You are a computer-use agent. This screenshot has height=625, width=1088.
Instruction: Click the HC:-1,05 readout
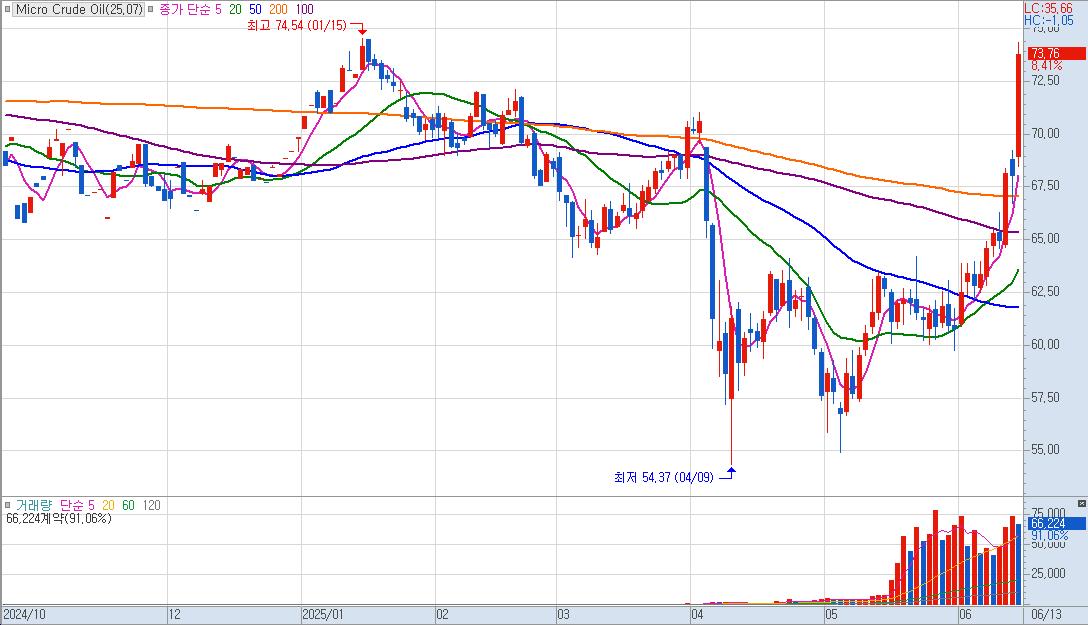click(1049, 21)
